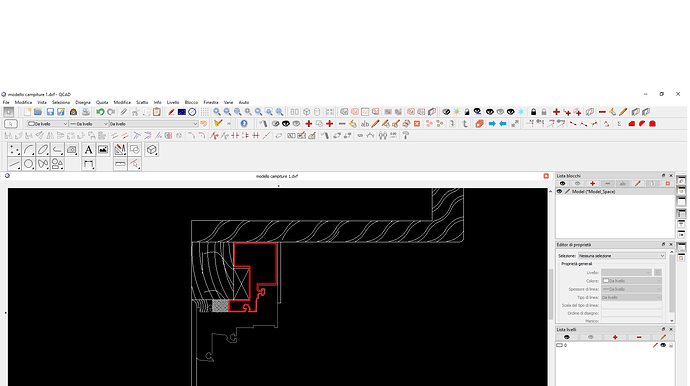
Task: Edit layer with pencil in Lista livelli
Action: (x=663, y=338)
